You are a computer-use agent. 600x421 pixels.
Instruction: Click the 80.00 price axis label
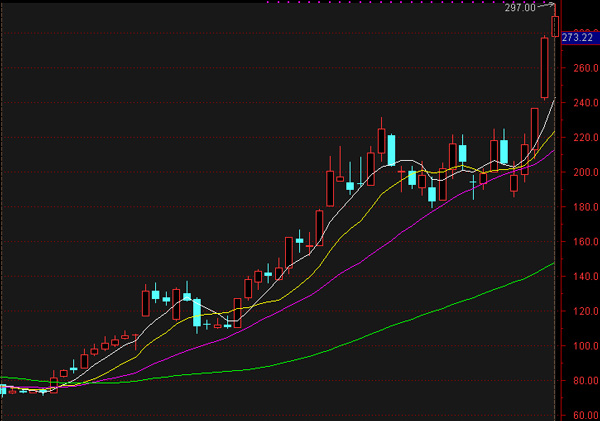(x=586, y=381)
